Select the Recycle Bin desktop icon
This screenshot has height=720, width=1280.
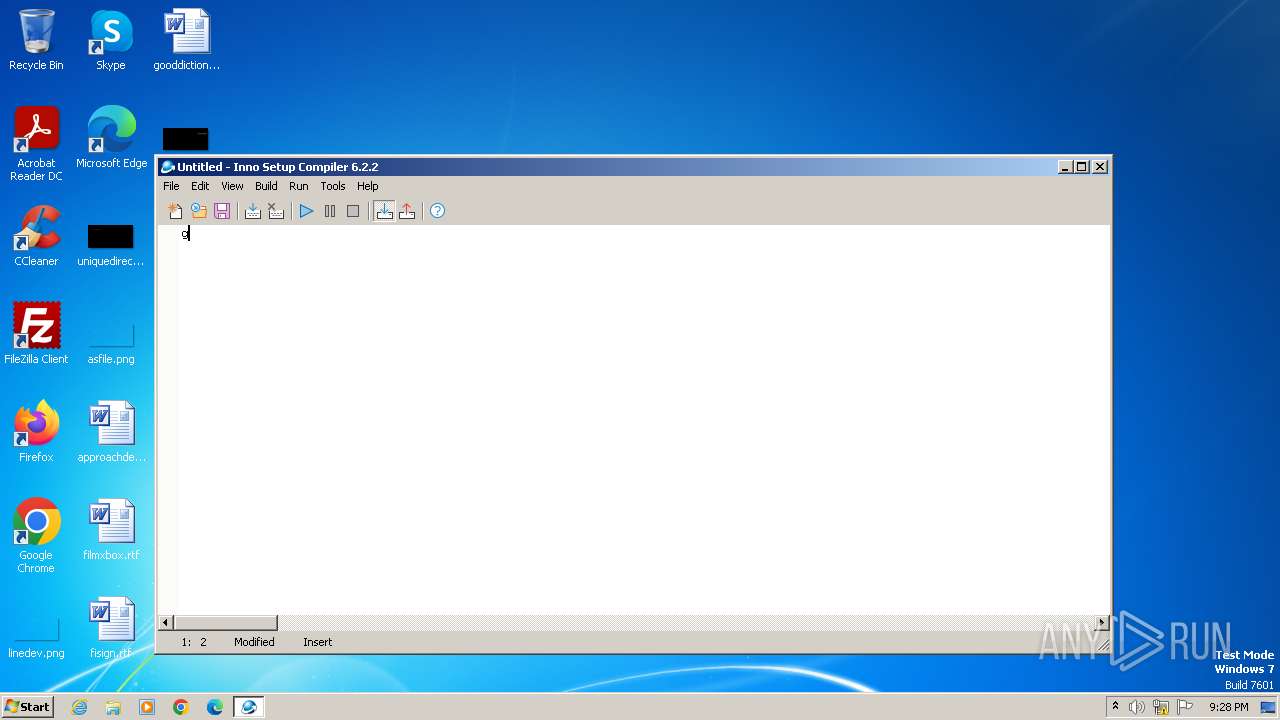(36, 40)
